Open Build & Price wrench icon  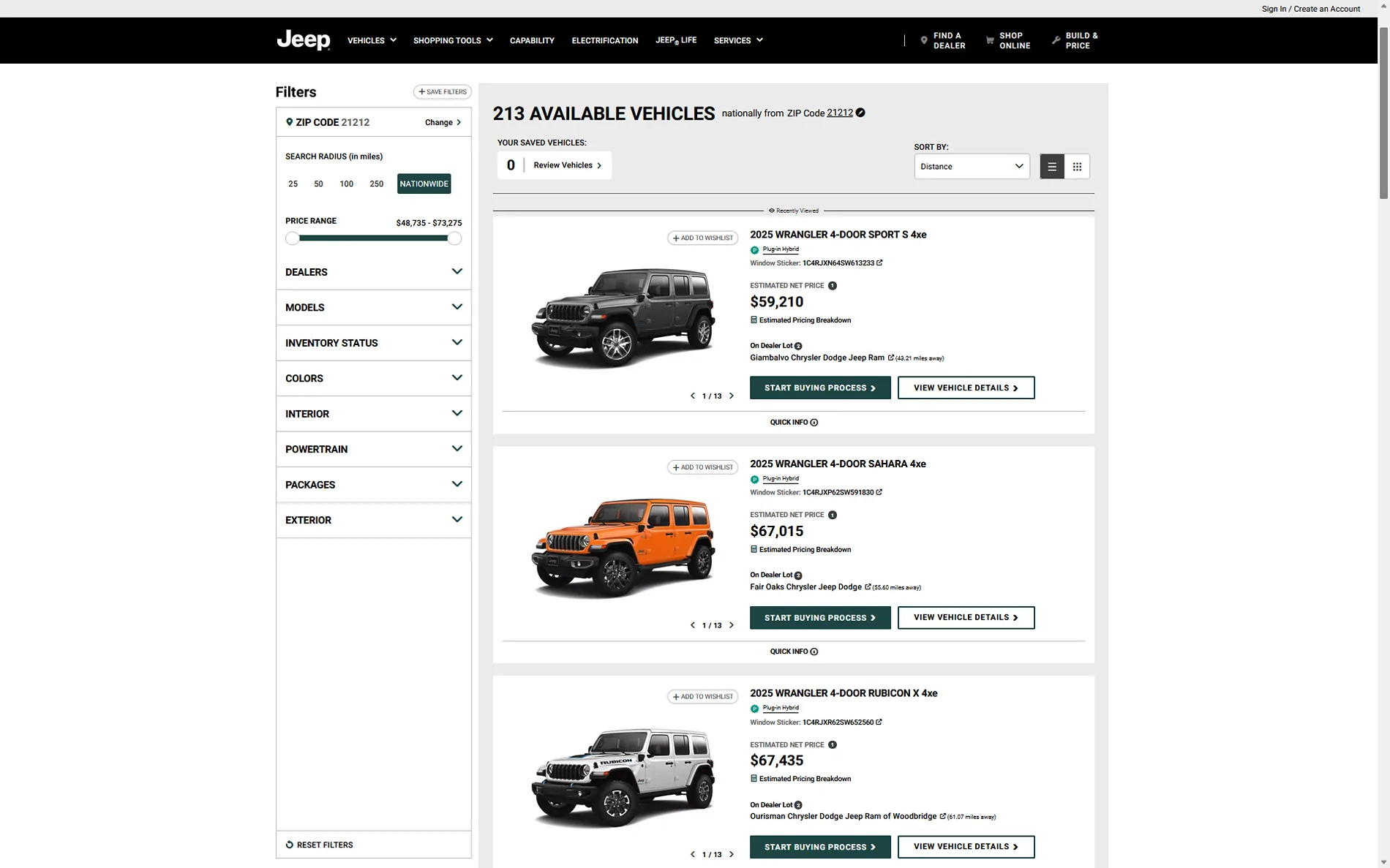click(x=1056, y=40)
